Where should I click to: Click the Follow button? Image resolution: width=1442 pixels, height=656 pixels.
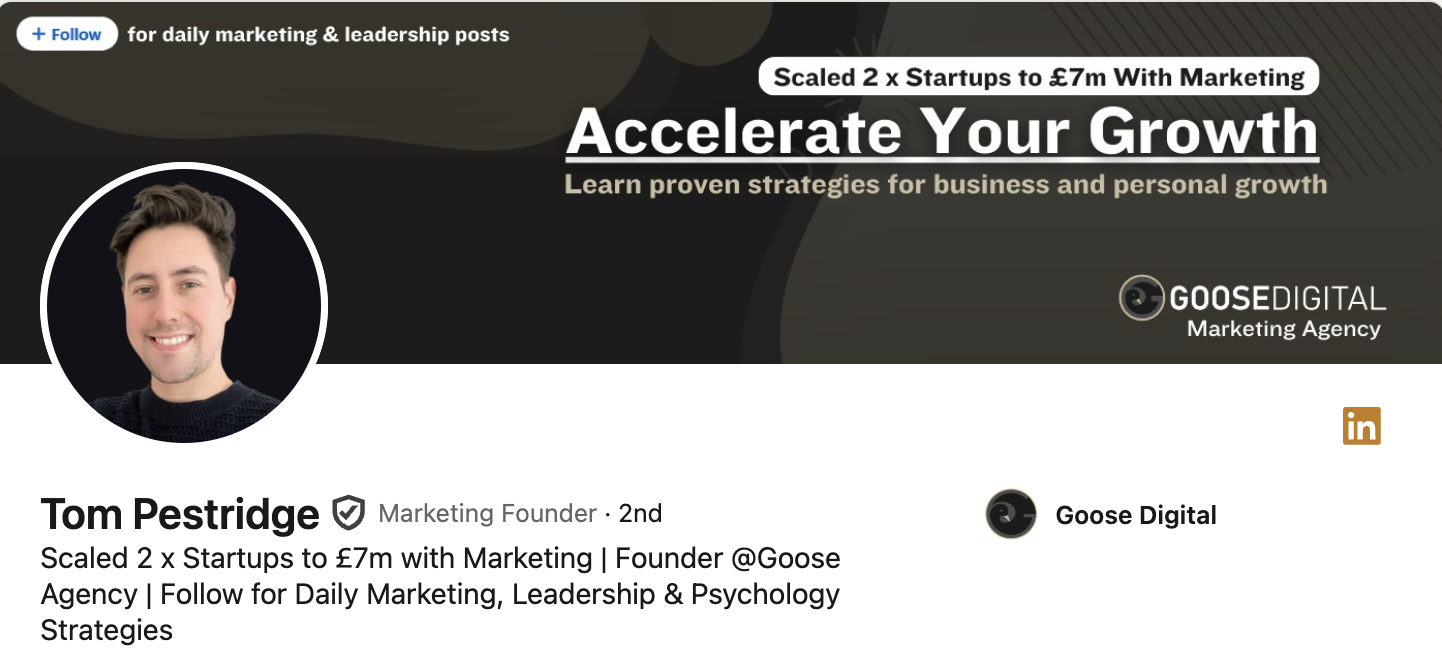67,34
